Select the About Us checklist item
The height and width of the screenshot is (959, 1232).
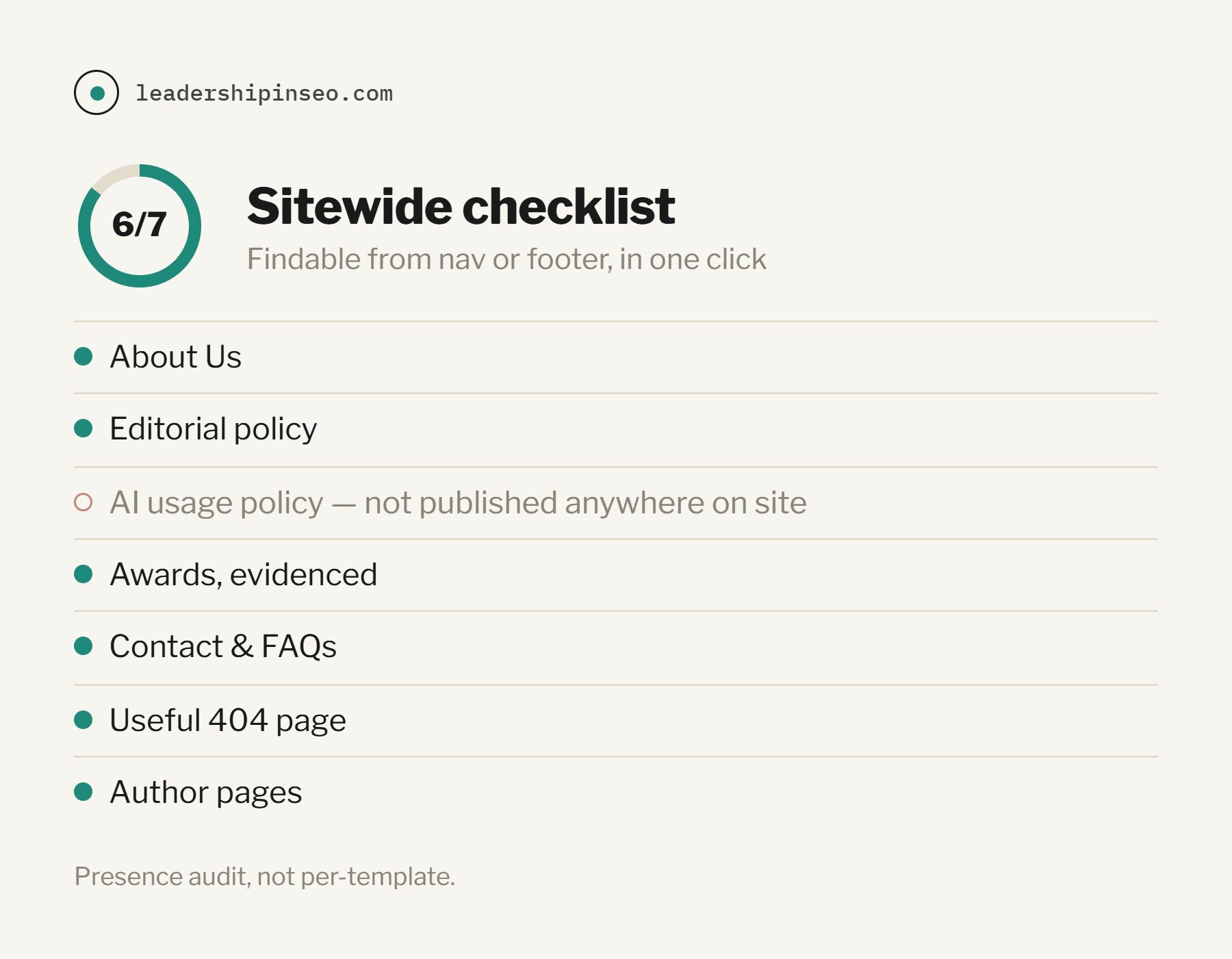pyautogui.click(x=616, y=357)
